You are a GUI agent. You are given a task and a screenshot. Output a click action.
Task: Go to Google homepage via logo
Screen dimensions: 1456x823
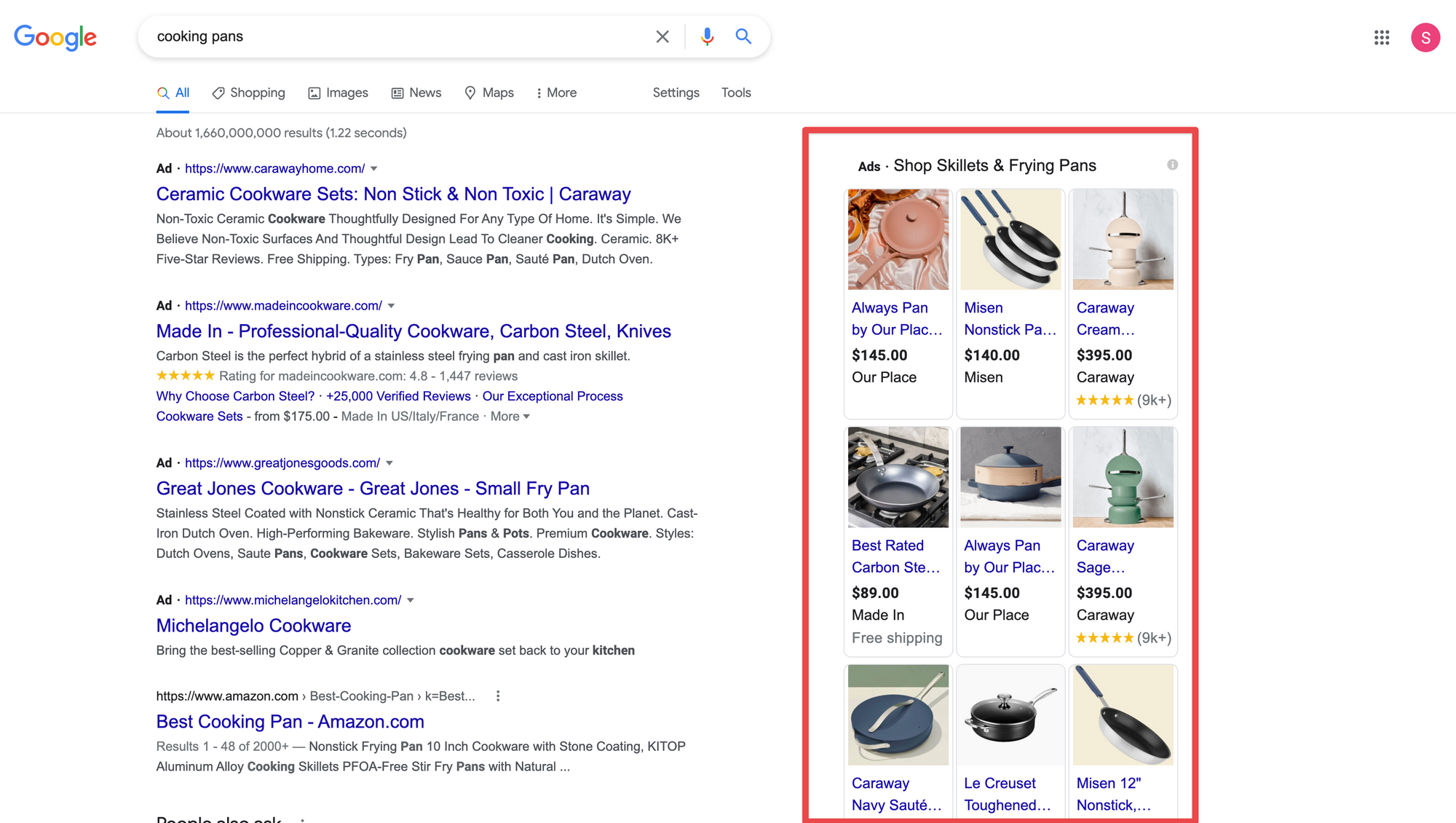pos(55,37)
